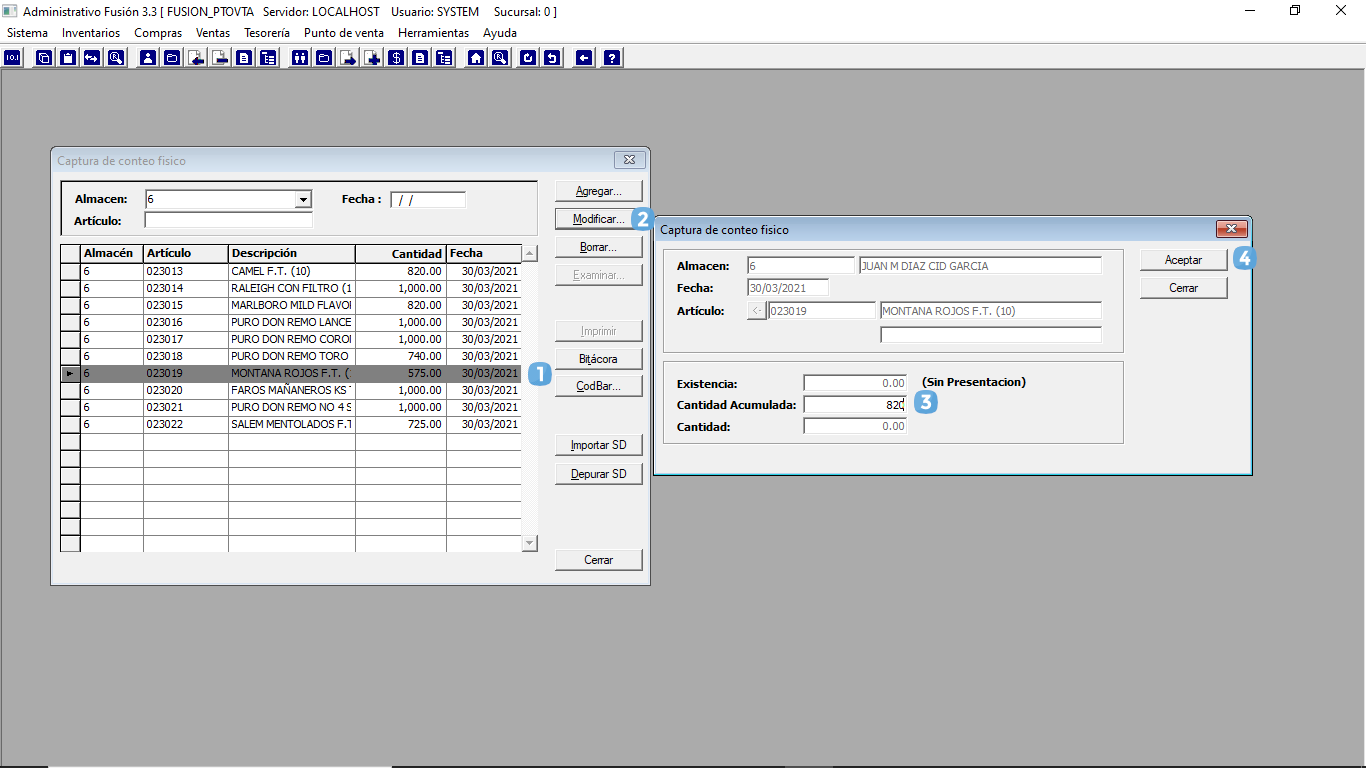Click the list report icon beside the dollar-sign group
The image size is (1366, 768).
click(x=444, y=58)
